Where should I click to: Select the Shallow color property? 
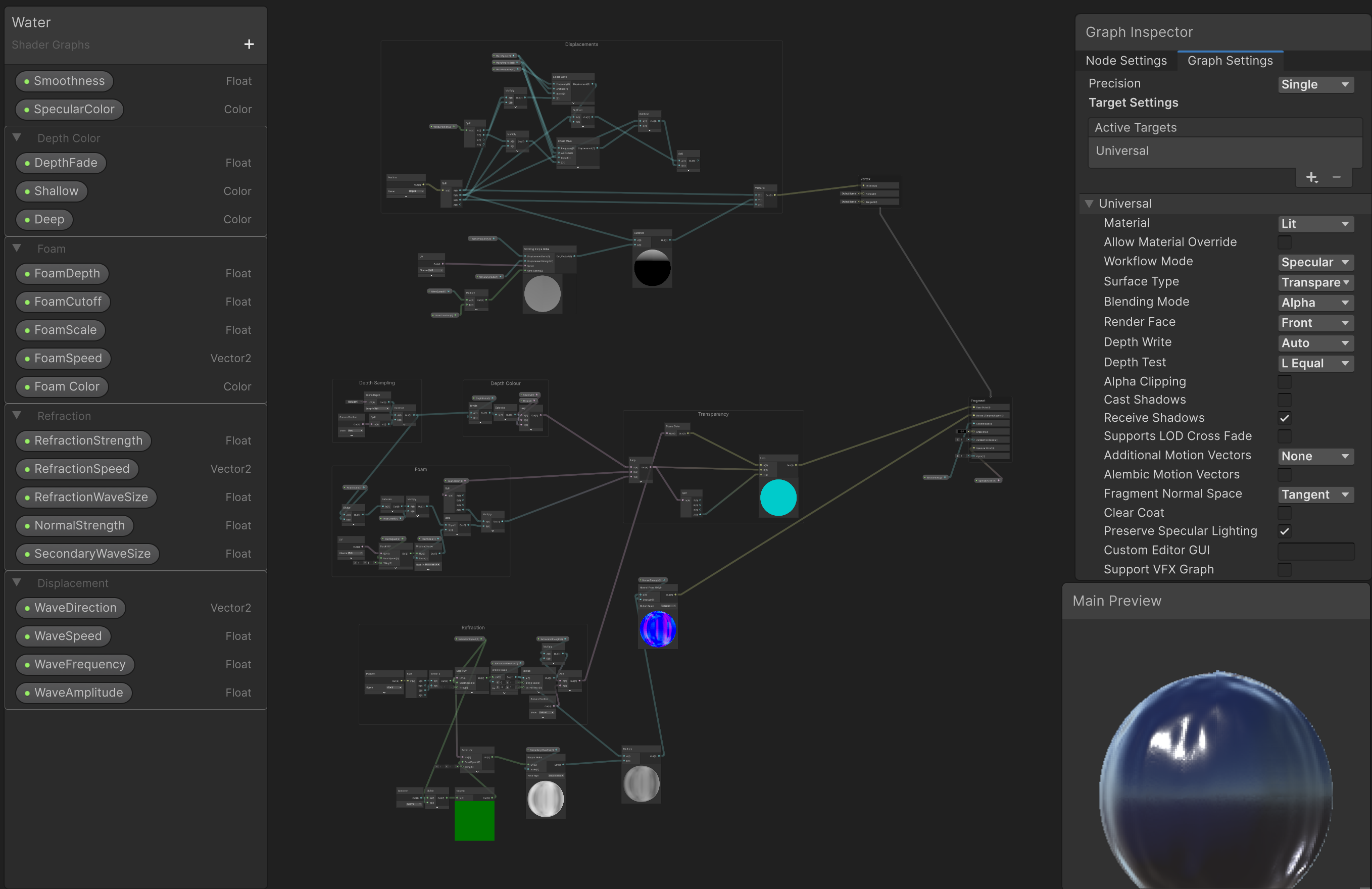(52, 191)
